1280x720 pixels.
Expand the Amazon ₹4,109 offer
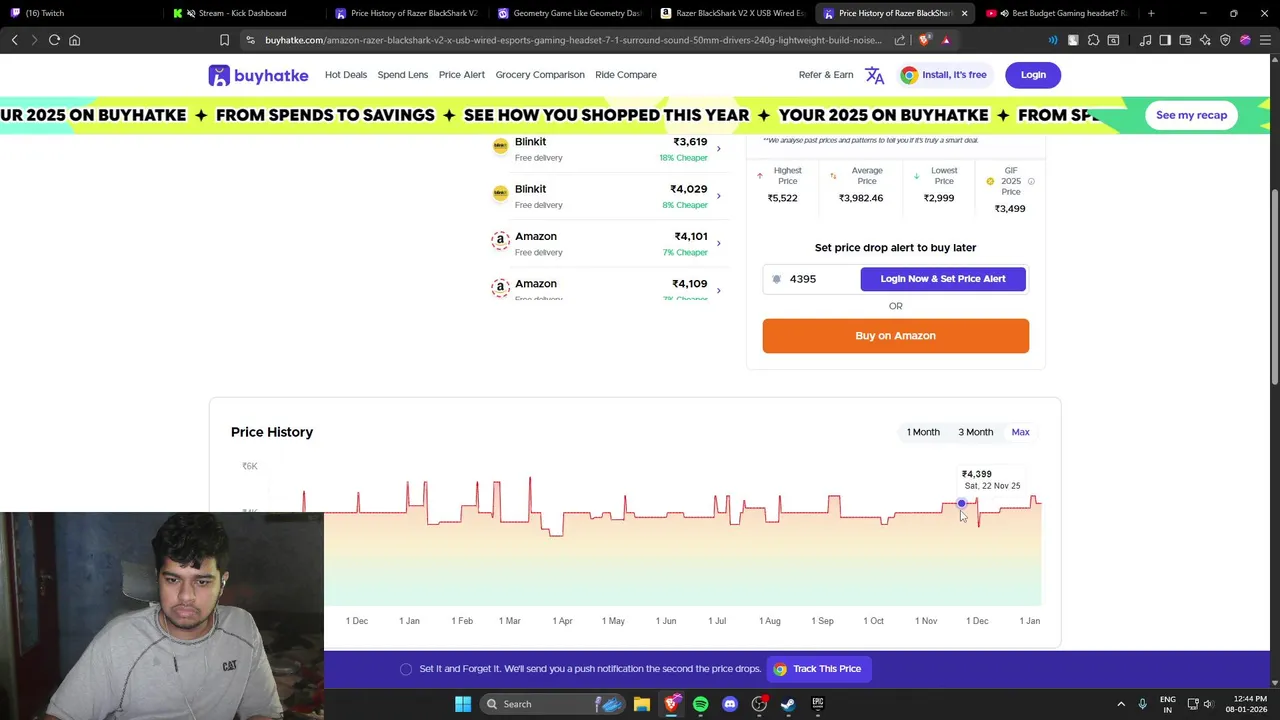[x=718, y=290]
